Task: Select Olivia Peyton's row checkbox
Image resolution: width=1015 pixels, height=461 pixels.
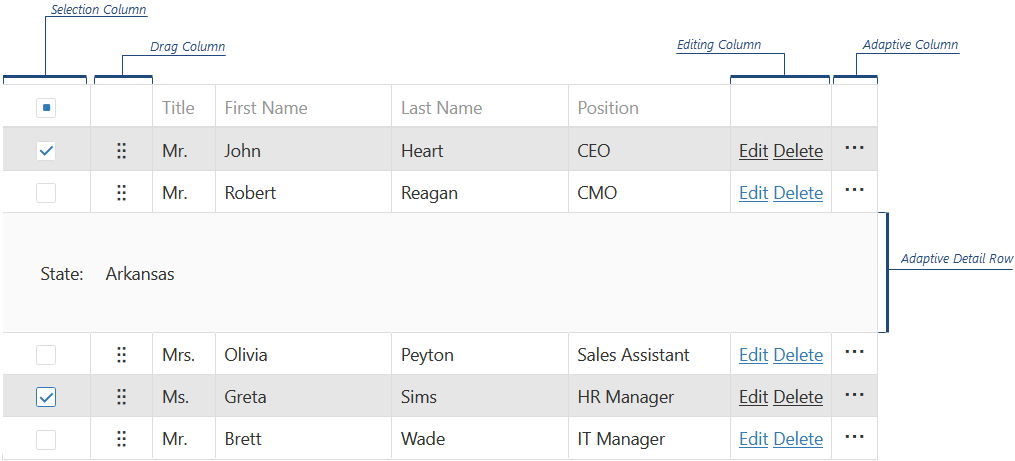Action: [x=46, y=355]
